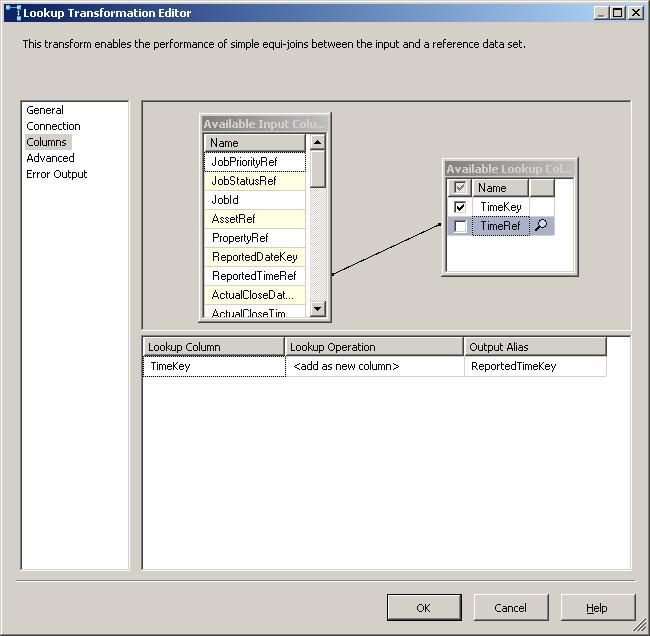Select ReportedTimeRef input column
Image resolution: width=650 pixels, height=636 pixels.
(255, 277)
